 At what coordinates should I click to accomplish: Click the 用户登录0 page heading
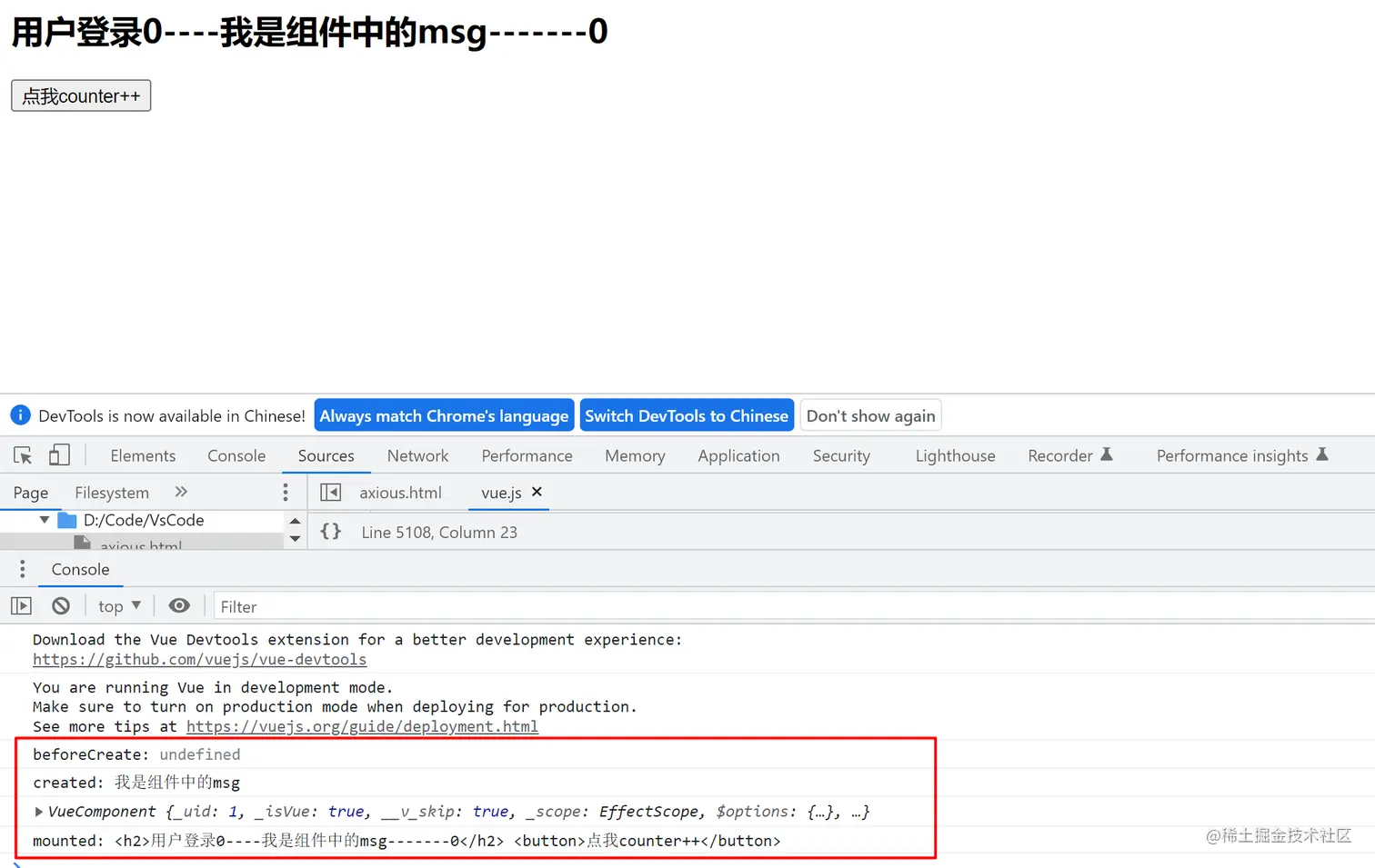point(309,32)
